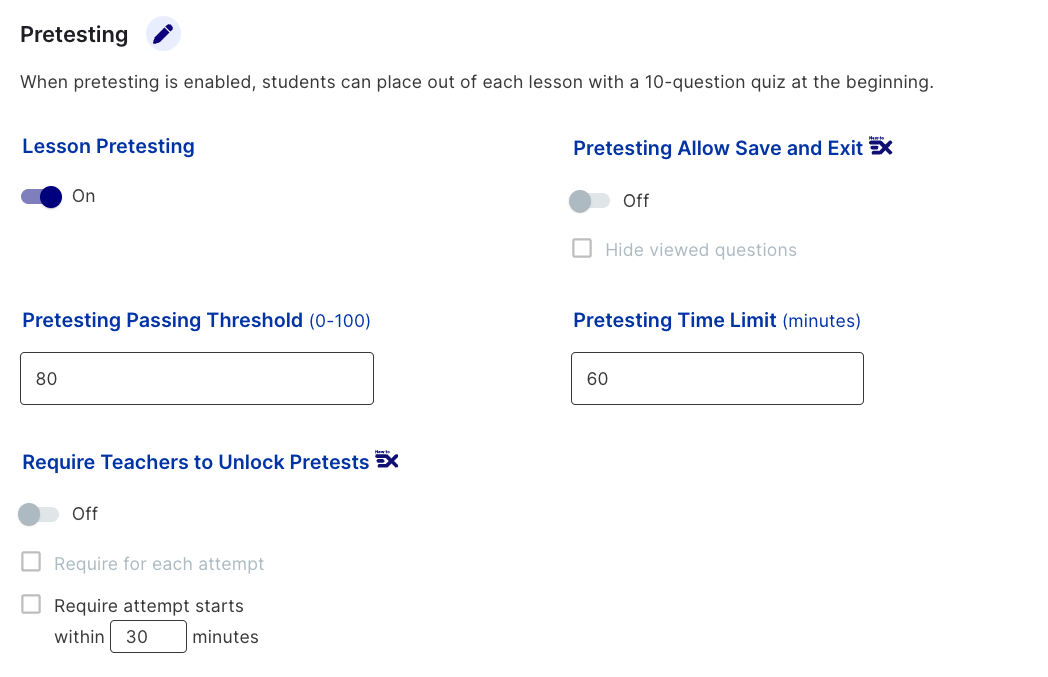Viewport: 1048px width, 677px height.
Task: Click the pencil edit icon beside Pretesting
Action: [x=163, y=33]
